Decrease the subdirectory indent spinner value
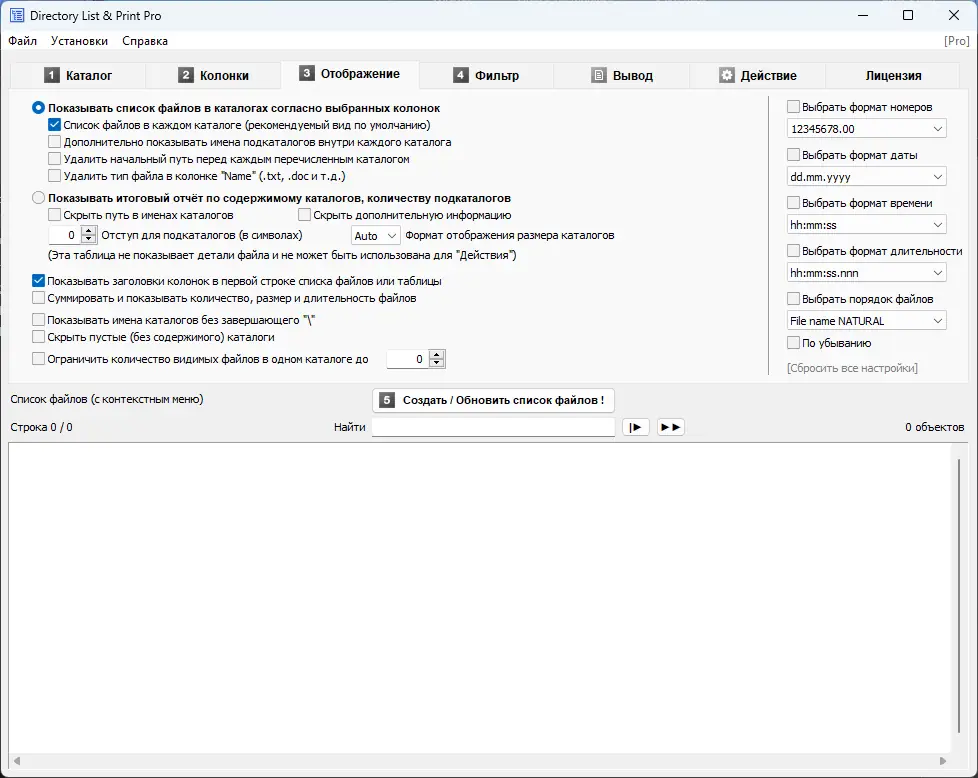This screenshot has width=978, height=778. [x=89, y=240]
